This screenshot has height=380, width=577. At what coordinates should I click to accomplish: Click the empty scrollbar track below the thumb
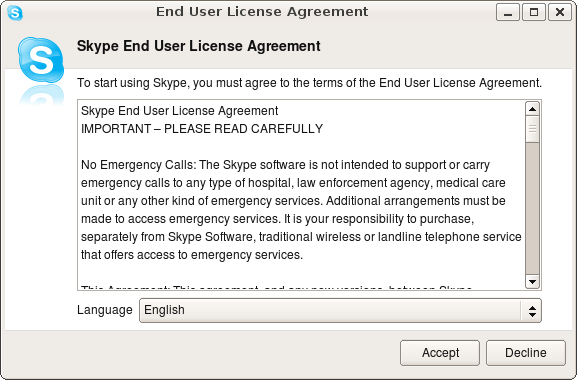(532, 208)
